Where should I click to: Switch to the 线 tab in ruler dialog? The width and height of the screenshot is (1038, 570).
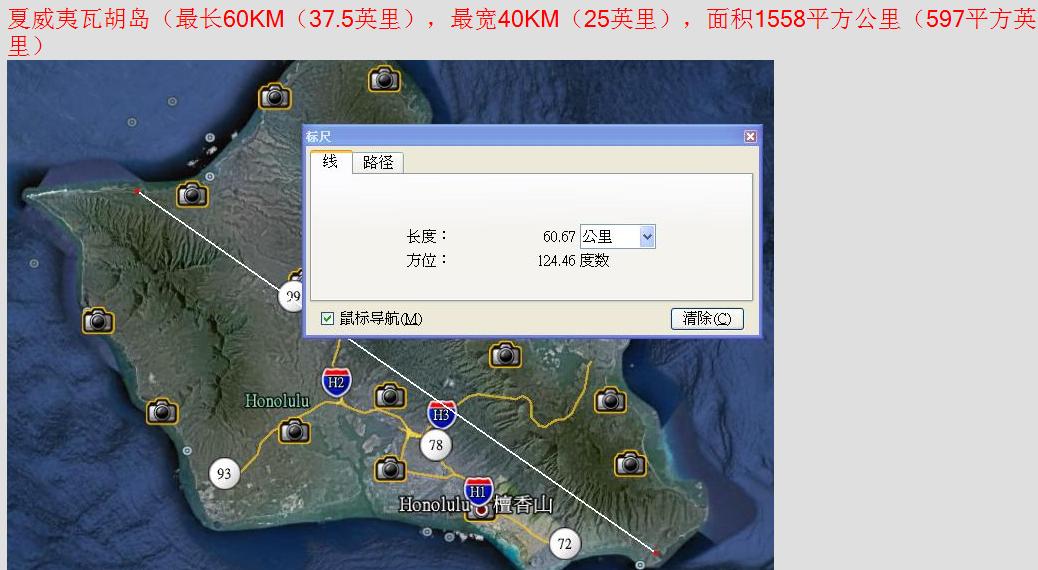coord(330,162)
